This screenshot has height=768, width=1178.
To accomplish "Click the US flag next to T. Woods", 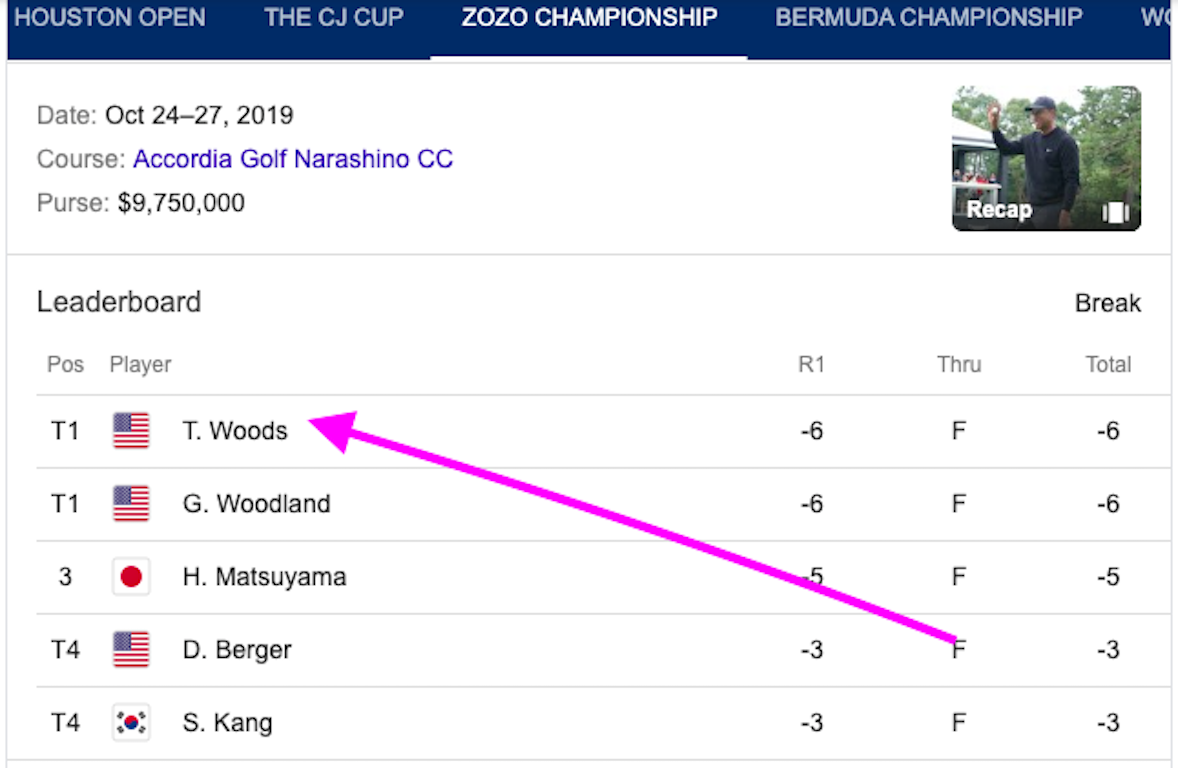I will [x=131, y=431].
